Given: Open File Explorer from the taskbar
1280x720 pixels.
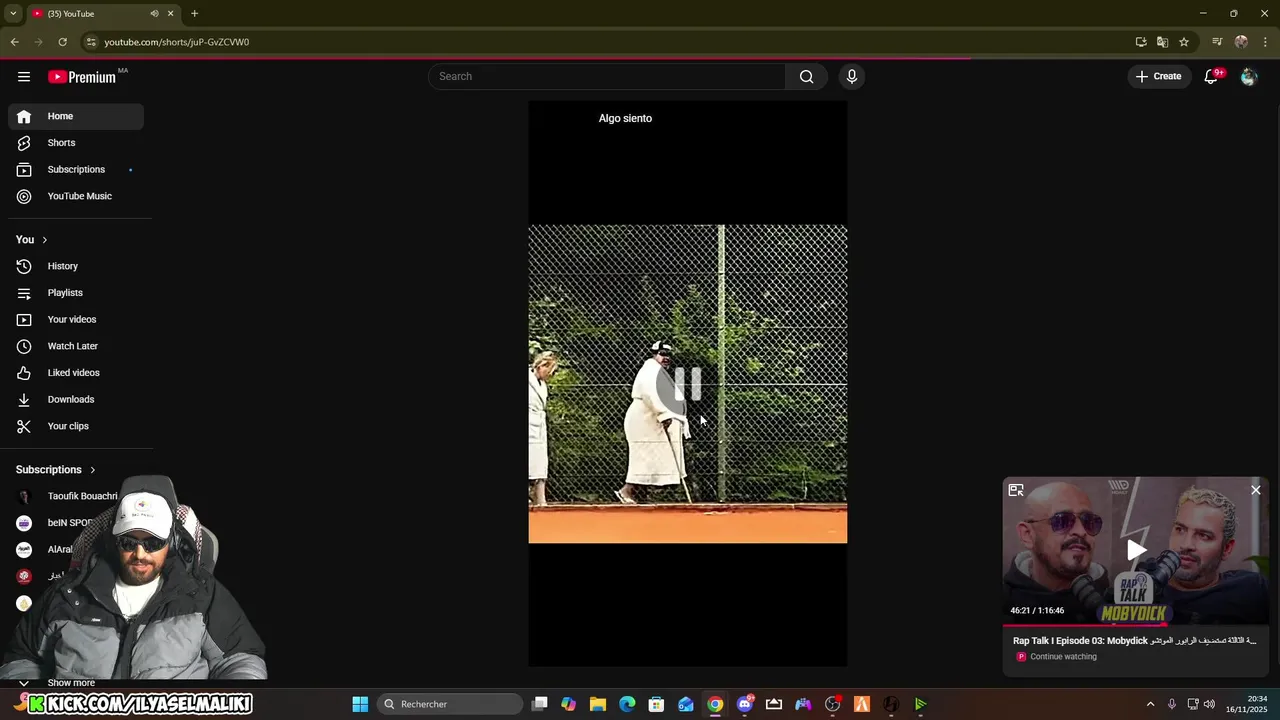Looking at the screenshot, I should point(598,704).
